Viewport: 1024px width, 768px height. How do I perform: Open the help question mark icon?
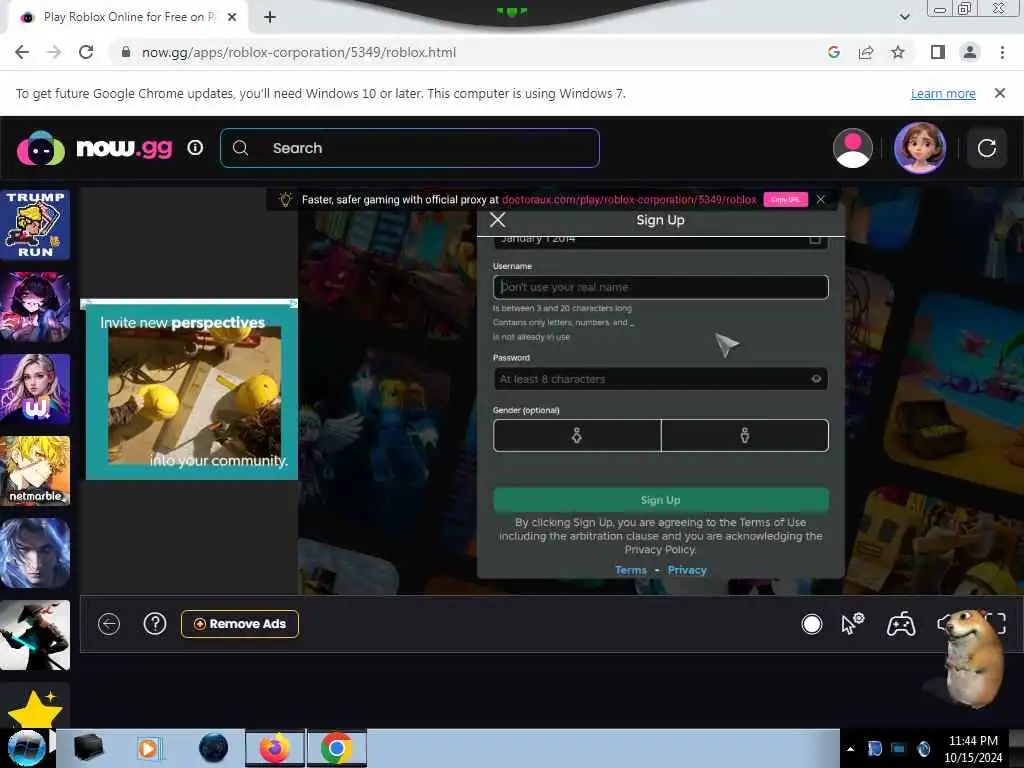[x=155, y=624]
